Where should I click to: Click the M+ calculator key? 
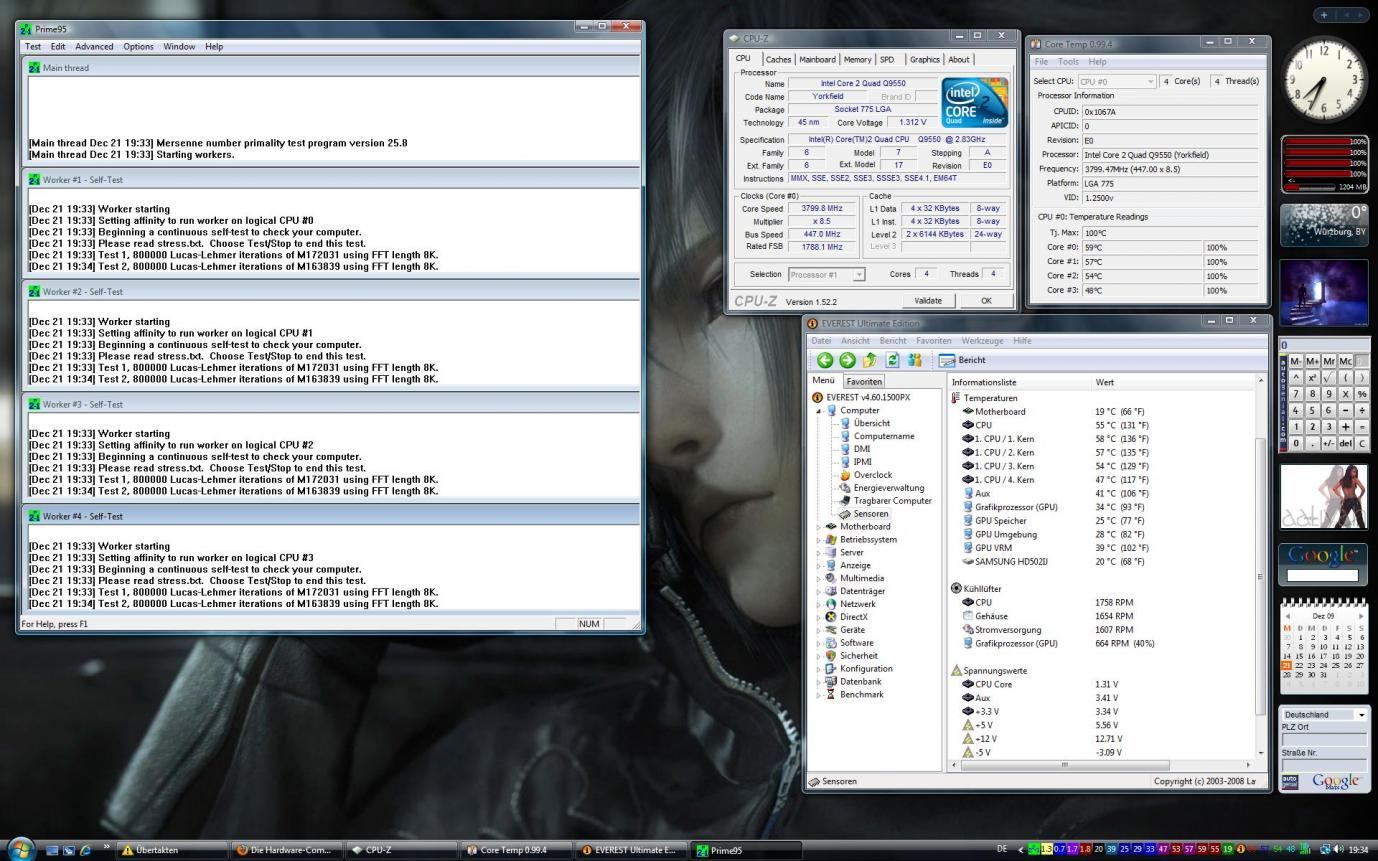pos(1312,361)
